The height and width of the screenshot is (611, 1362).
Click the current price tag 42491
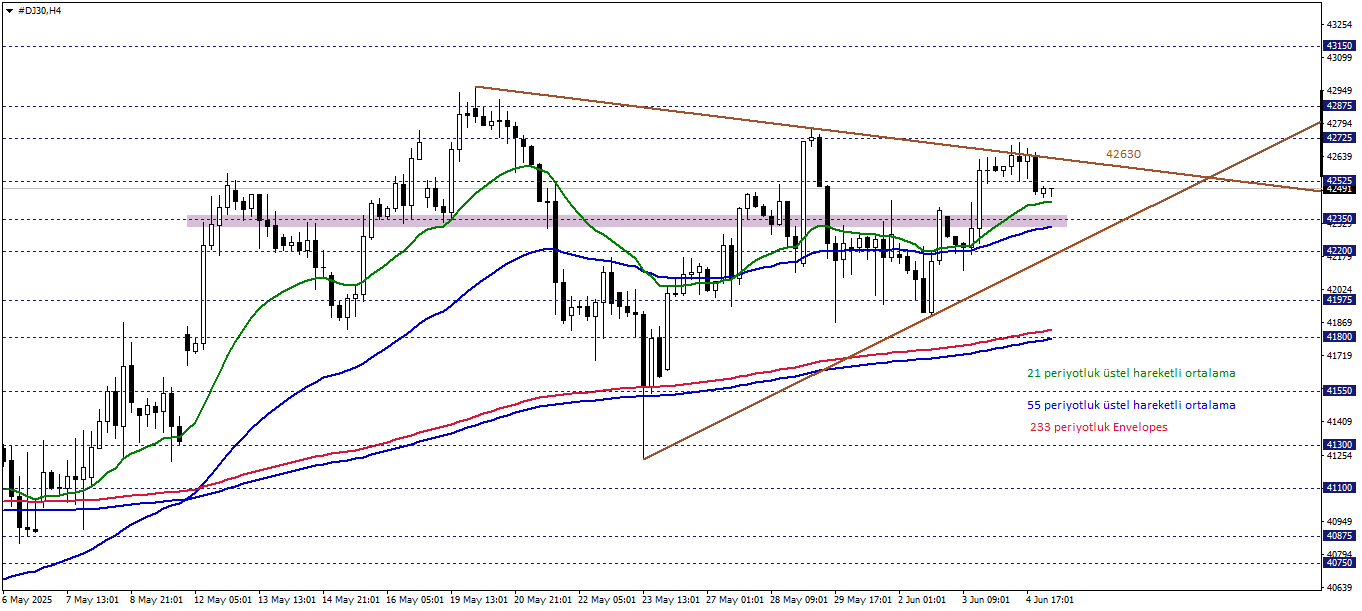pos(1339,189)
